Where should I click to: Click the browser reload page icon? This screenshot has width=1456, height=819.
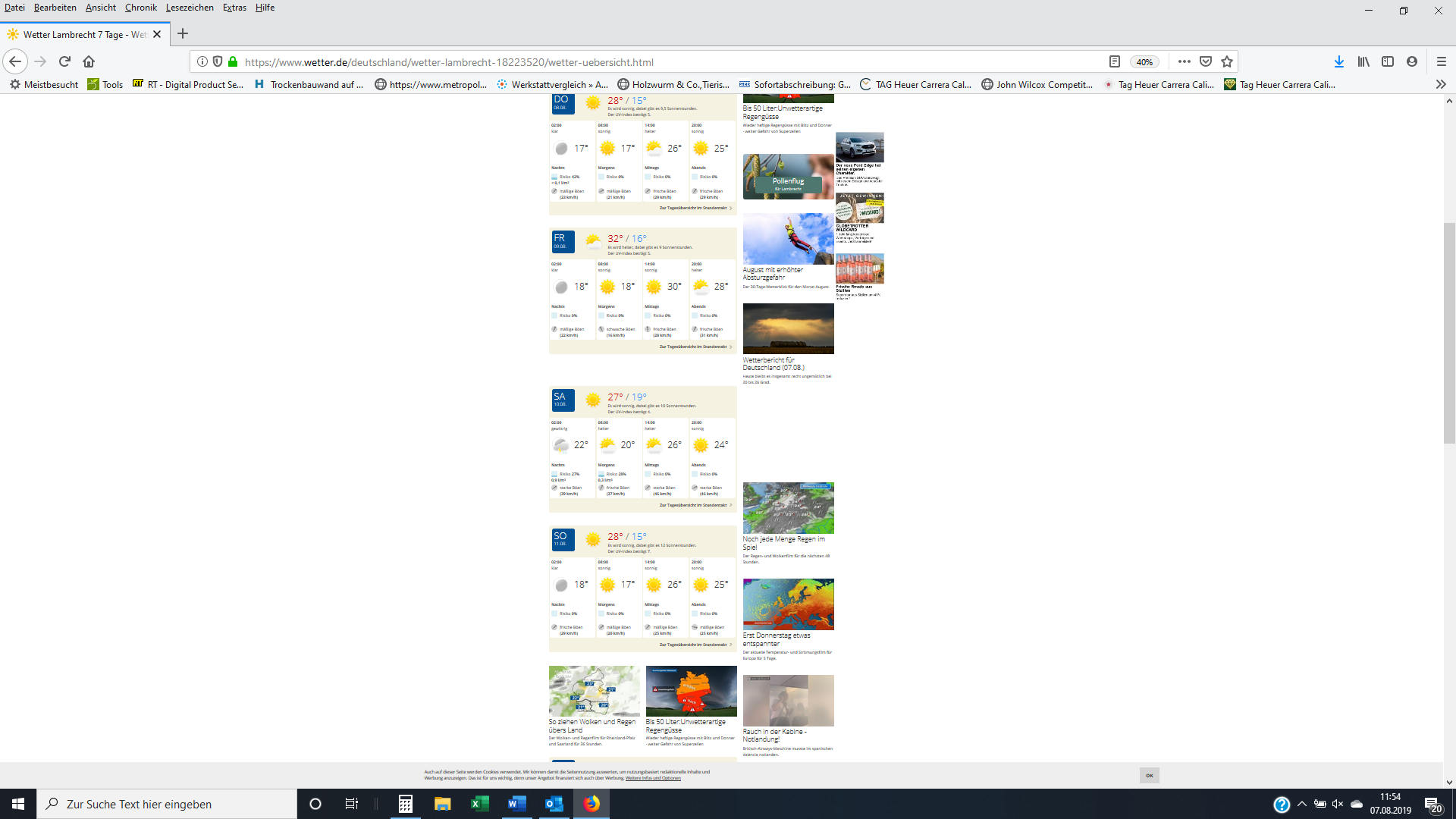(x=64, y=61)
